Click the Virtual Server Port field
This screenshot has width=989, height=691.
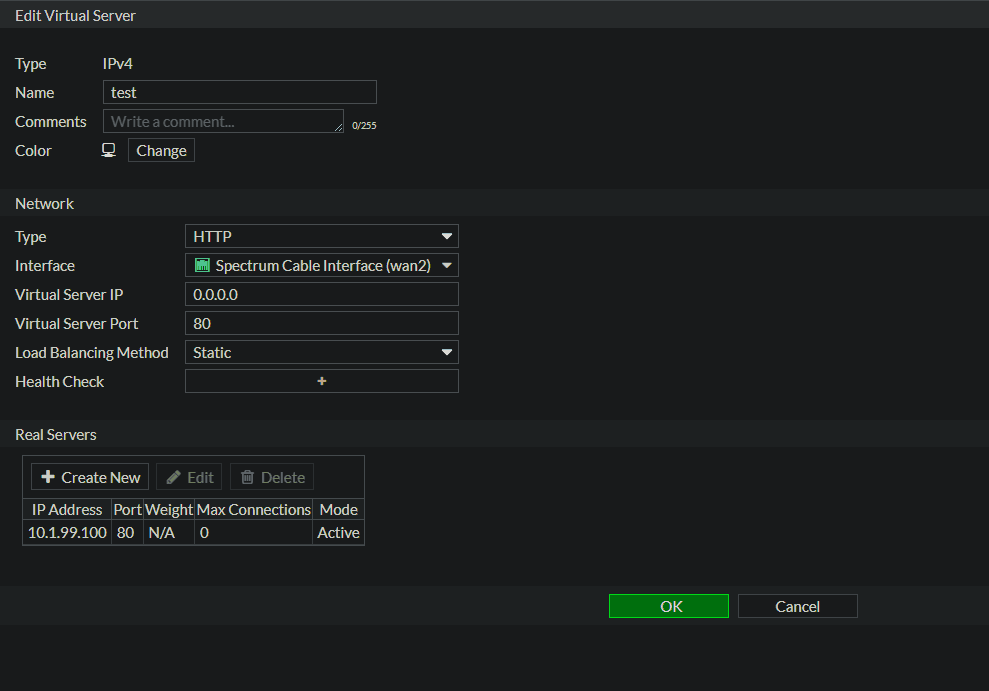tap(321, 324)
